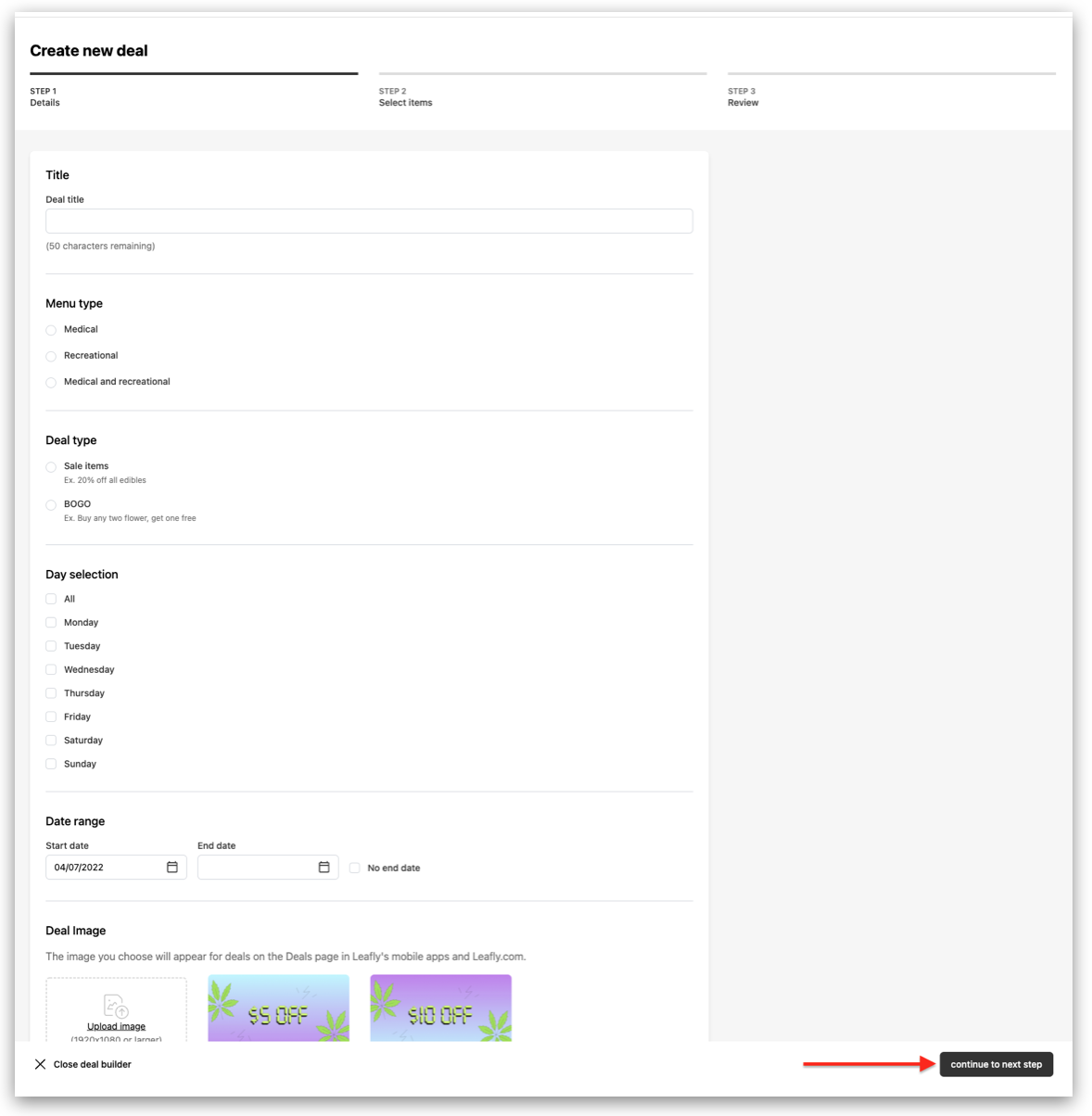Check the Tuesday checkbox

51,646
